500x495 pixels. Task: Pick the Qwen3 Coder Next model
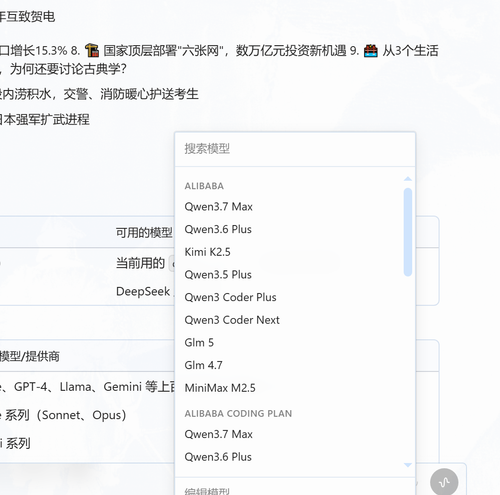click(232, 320)
